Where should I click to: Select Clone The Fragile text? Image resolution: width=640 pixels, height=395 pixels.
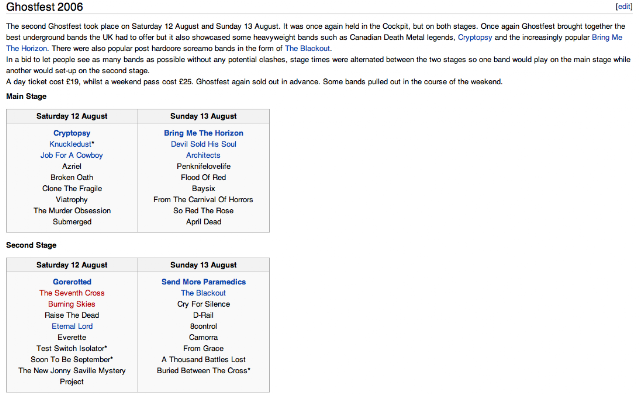click(x=72, y=188)
